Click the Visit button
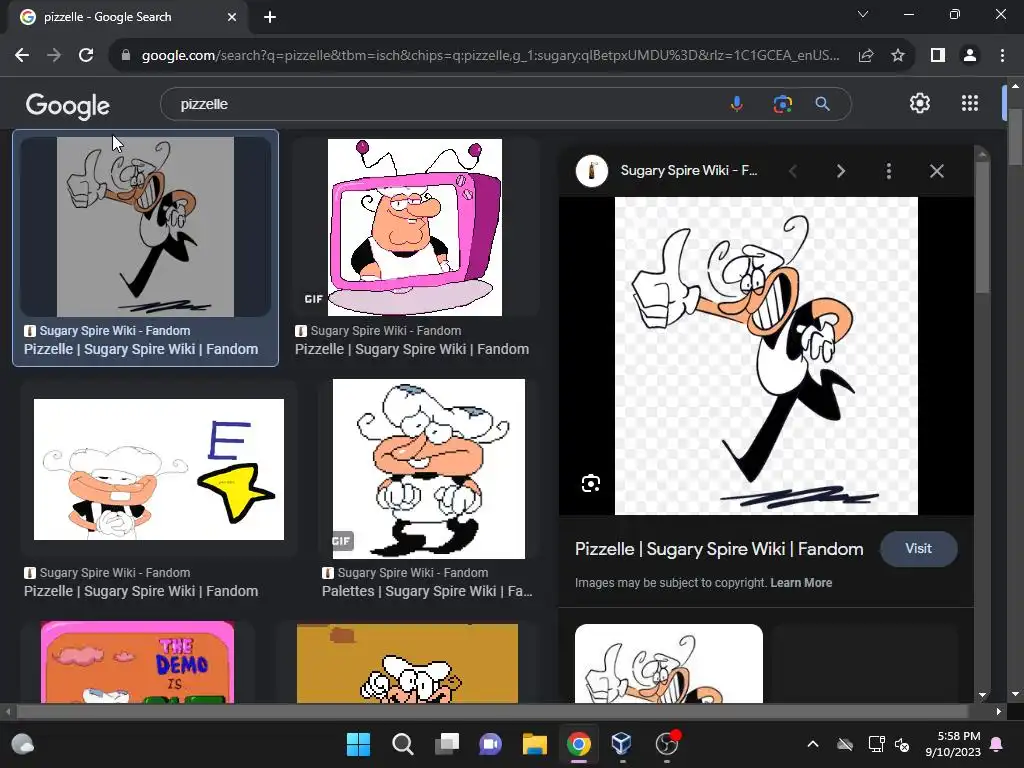This screenshot has width=1024, height=768. [918, 549]
